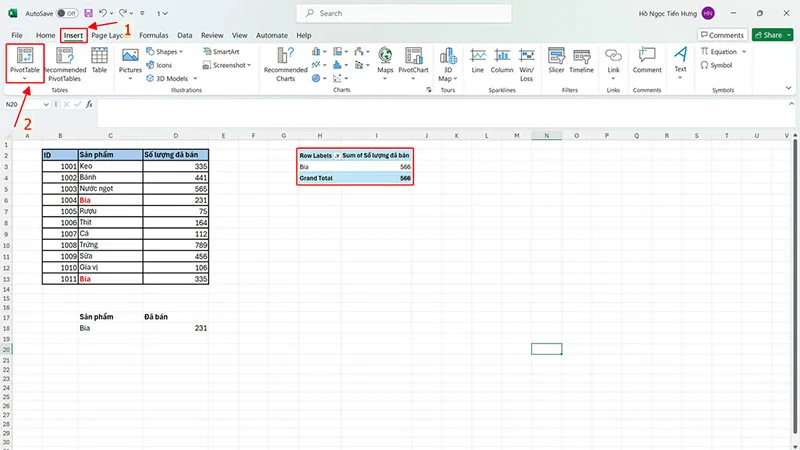
Task: Switch to the Home tab
Action: coord(45,35)
